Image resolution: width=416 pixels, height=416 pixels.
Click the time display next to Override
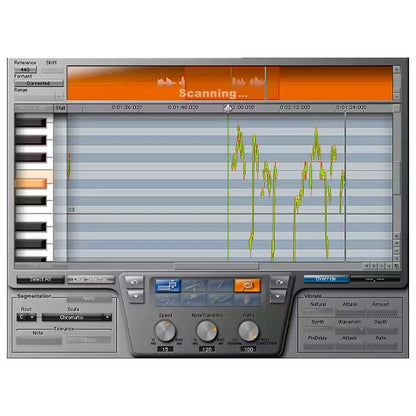pyautogui.click(x=375, y=279)
